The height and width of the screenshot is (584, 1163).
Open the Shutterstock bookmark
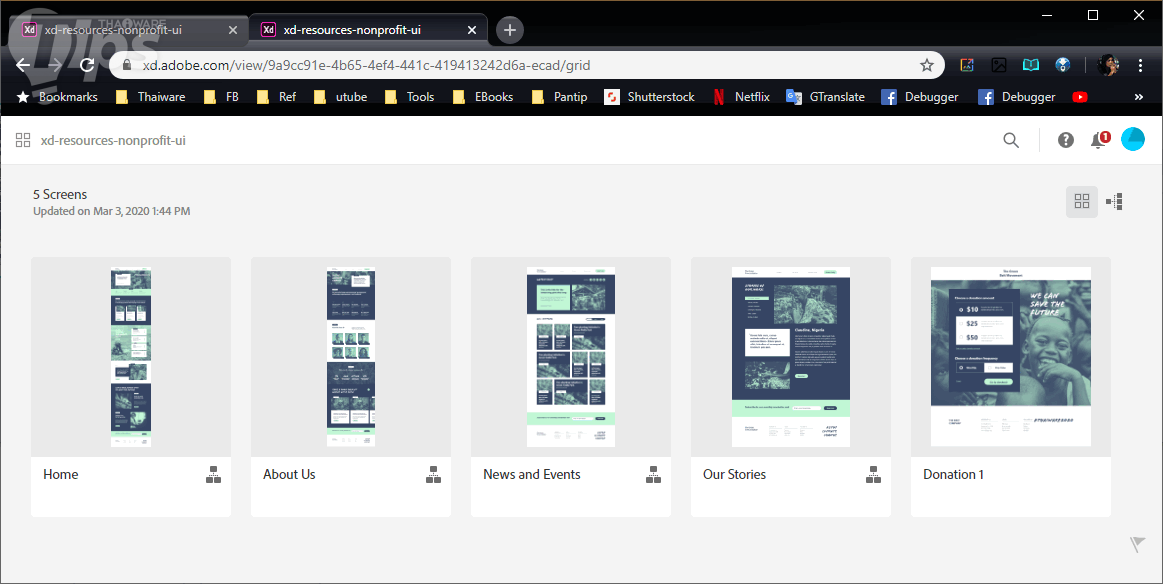pos(650,96)
